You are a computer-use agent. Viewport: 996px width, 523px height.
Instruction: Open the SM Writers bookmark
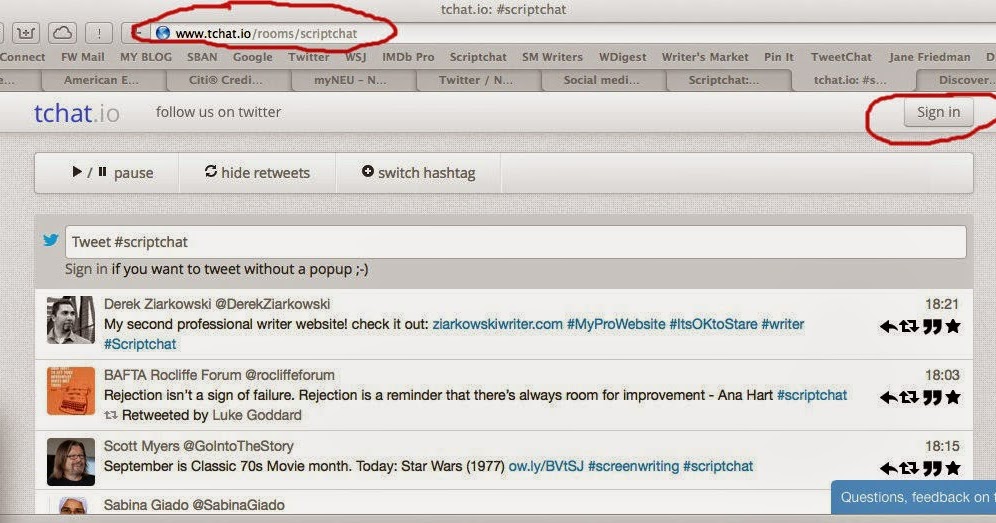(553, 57)
